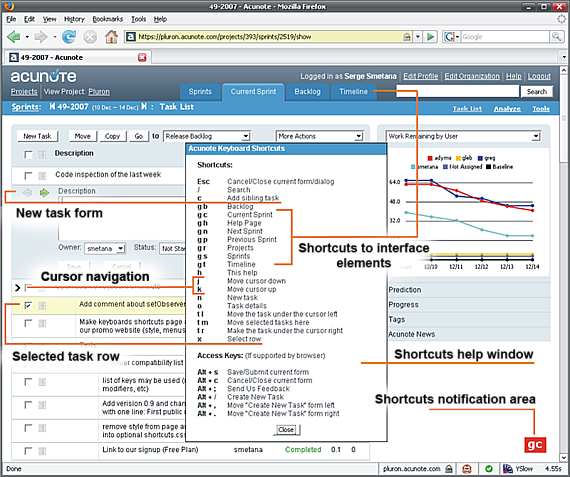The height and width of the screenshot is (477, 570).
Task: Click the Stop loading icon
Action: tap(90, 37)
